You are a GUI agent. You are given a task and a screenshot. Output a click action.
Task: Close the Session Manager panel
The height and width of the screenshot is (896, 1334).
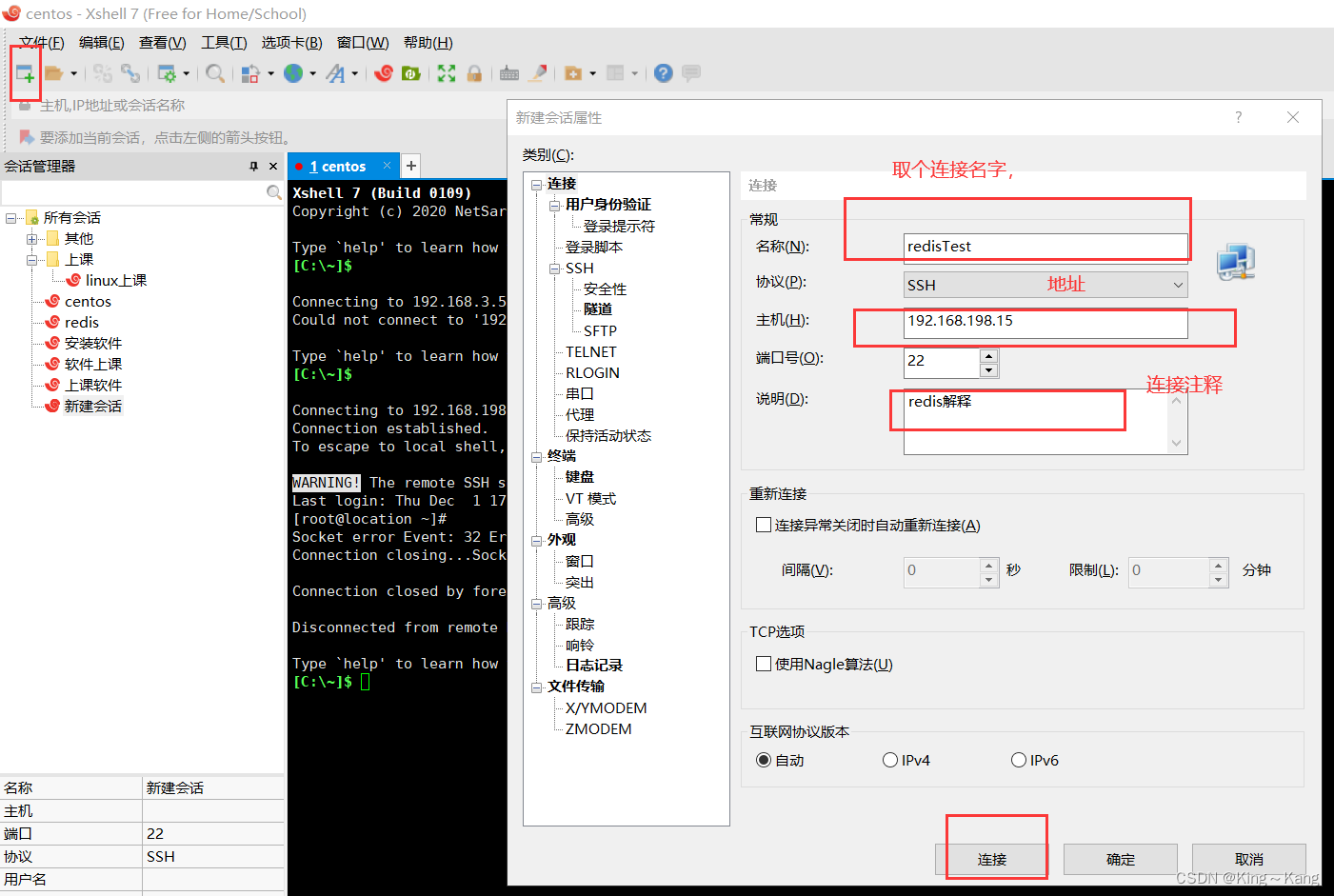coord(273,166)
